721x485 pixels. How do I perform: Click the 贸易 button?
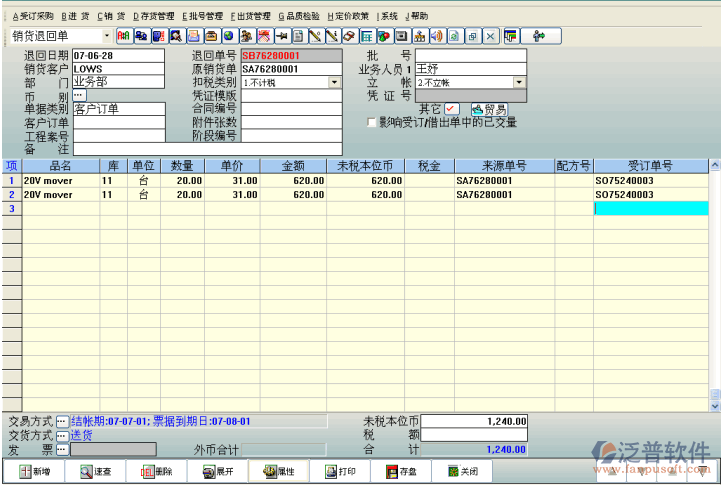click(488, 108)
